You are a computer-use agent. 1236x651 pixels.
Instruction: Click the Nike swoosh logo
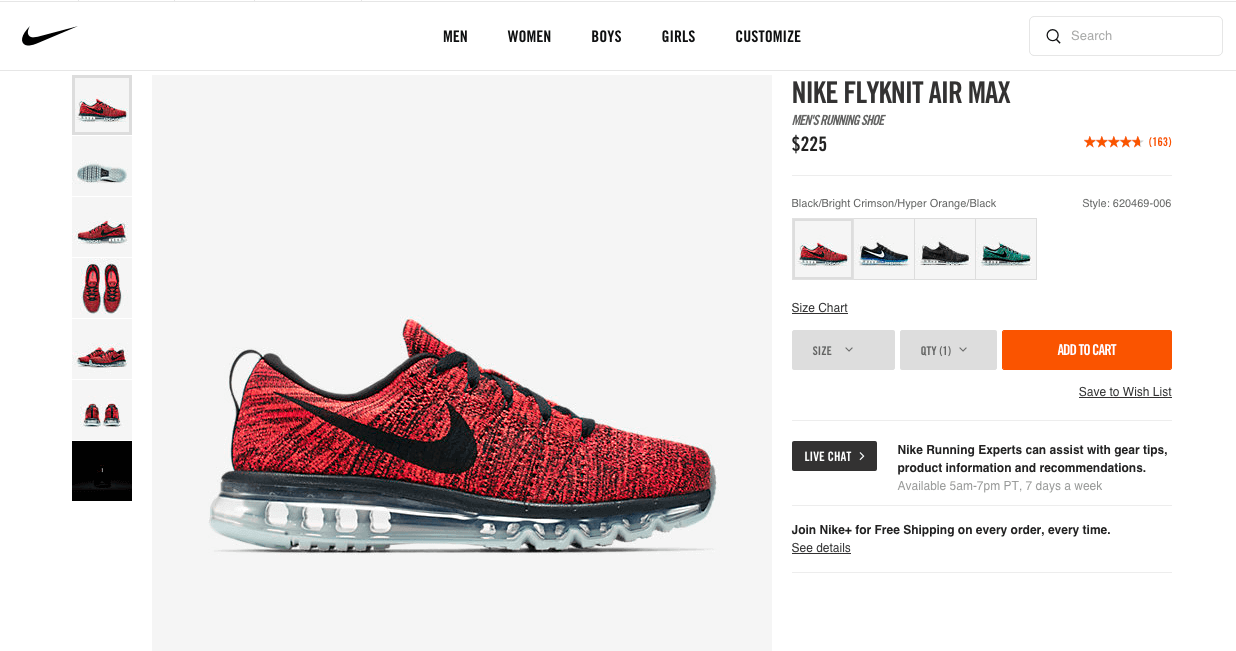pyautogui.click(x=49, y=36)
